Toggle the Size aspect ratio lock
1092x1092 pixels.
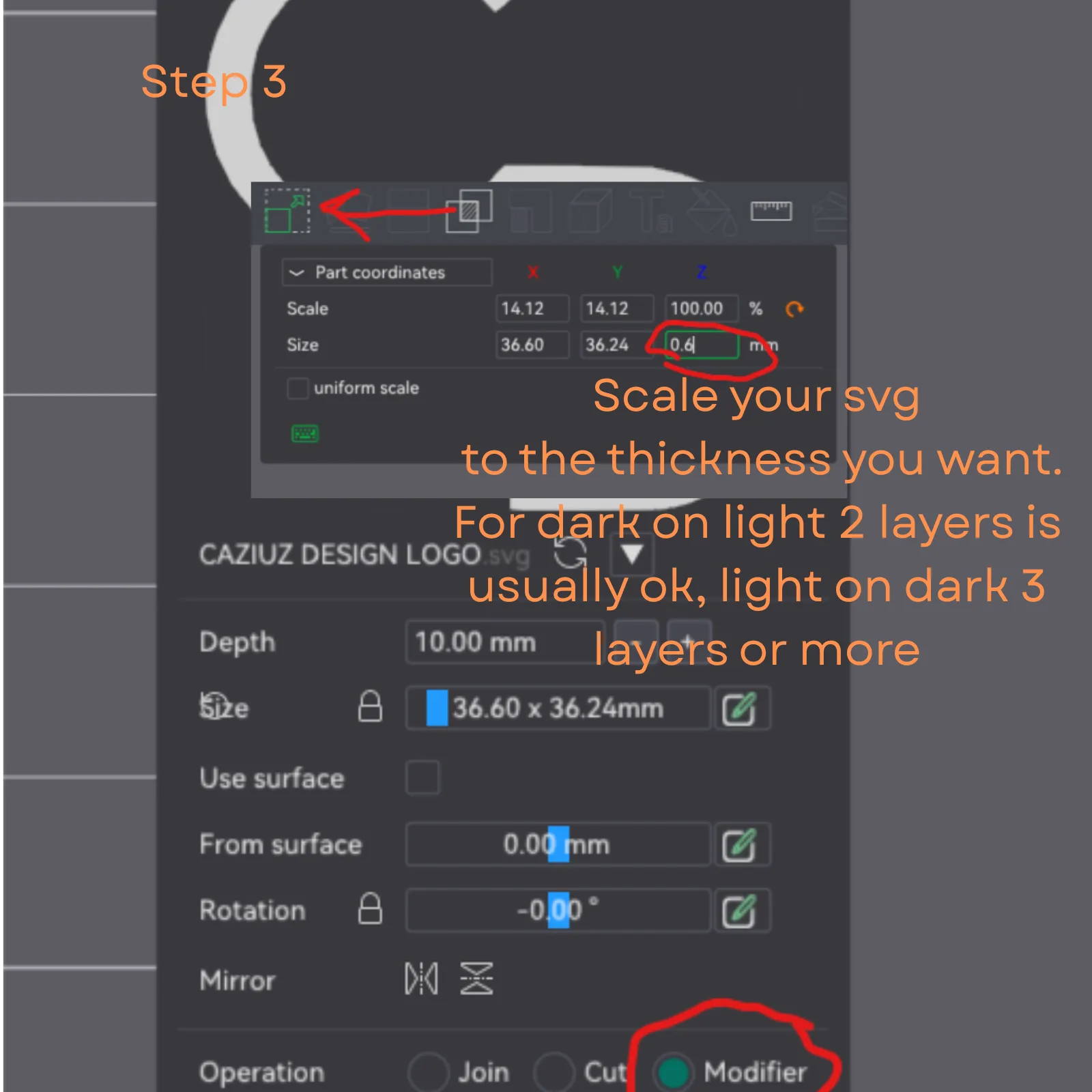370,706
